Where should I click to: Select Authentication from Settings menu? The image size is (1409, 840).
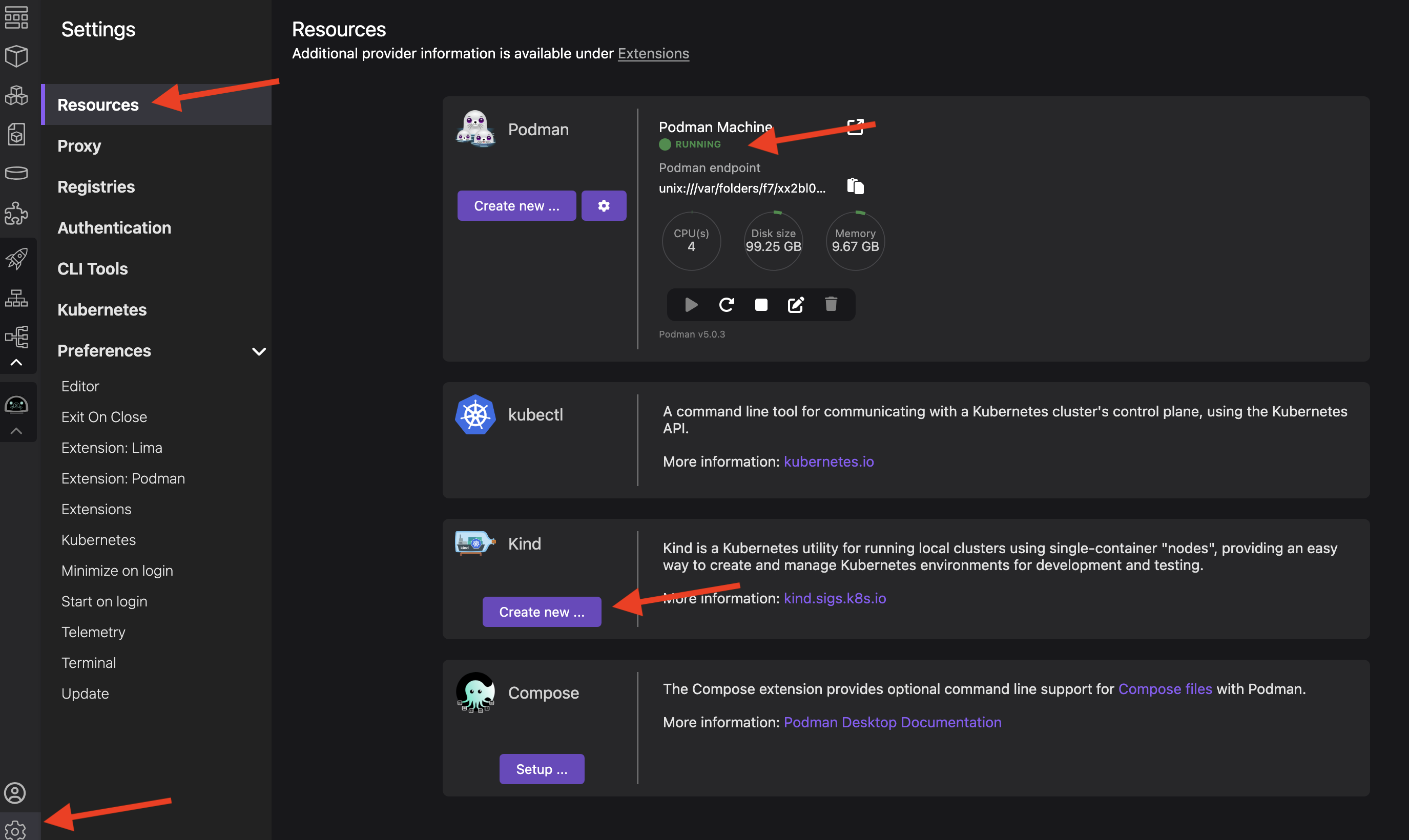click(x=114, y=227)
